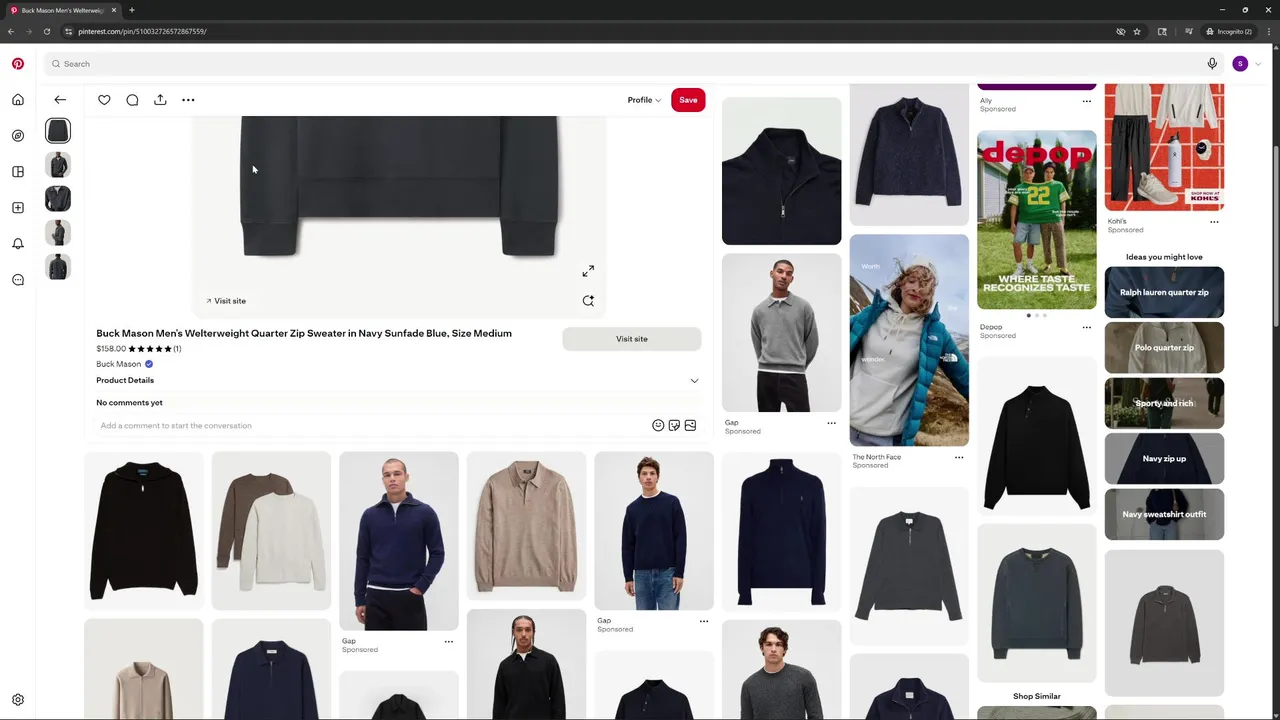The height and width of the screenshot is (720, 1280).
Task: Open options for The North Face ad
Action: pos(959,457)
